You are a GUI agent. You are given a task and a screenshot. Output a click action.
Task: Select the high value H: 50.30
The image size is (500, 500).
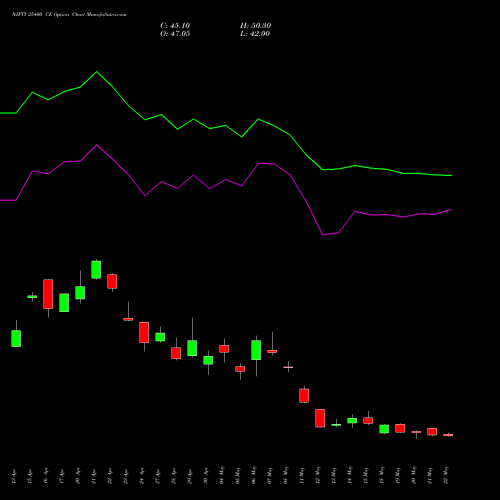[x=255, y=26]
